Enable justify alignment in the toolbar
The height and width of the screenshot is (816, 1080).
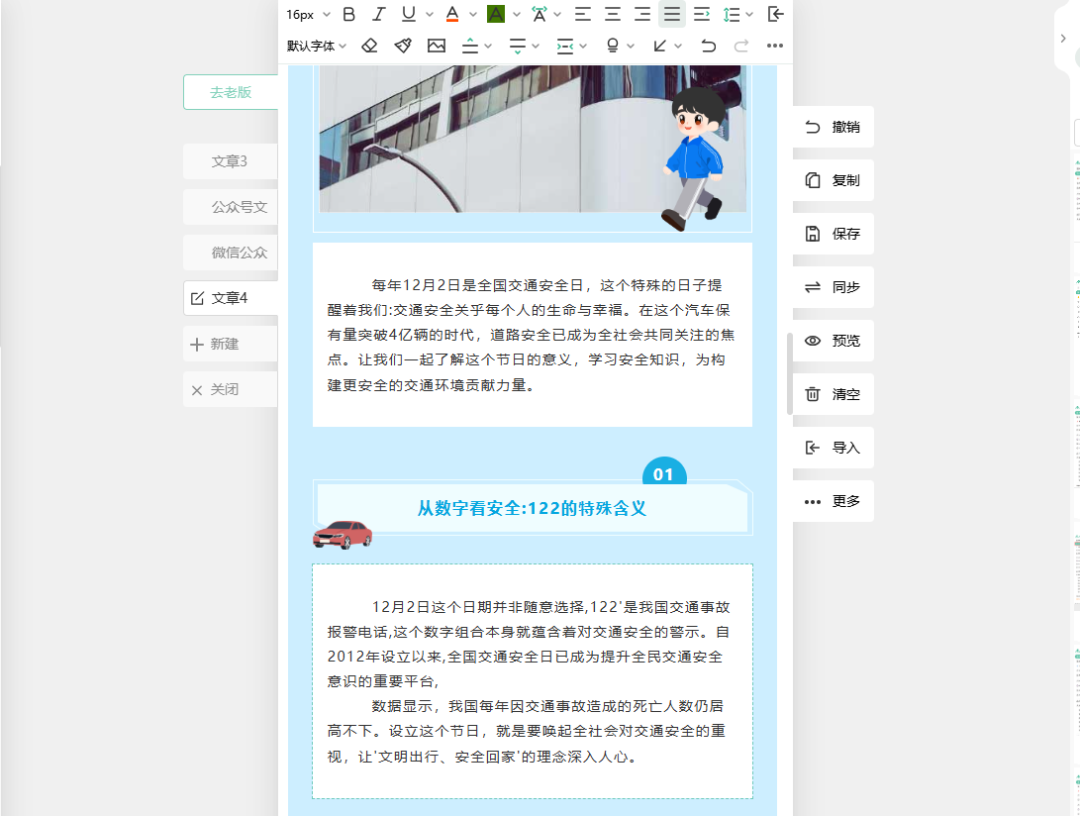coord(672,14)
